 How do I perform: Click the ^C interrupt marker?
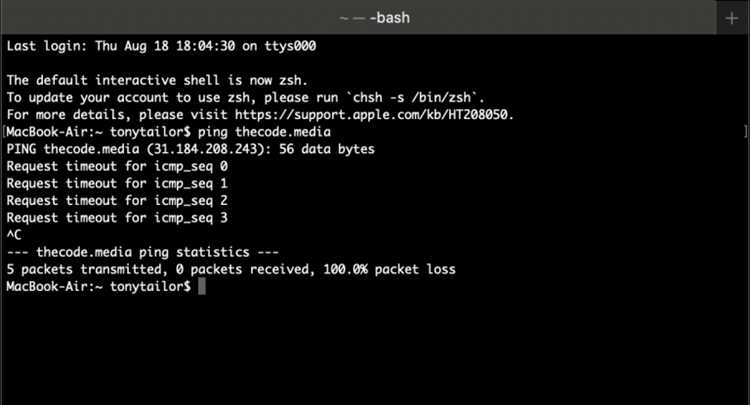click(x=14, y=235)
